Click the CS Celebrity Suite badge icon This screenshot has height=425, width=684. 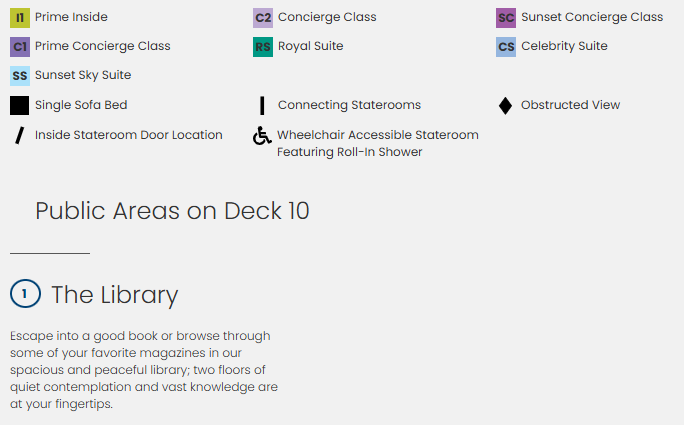tap(506, 46)
